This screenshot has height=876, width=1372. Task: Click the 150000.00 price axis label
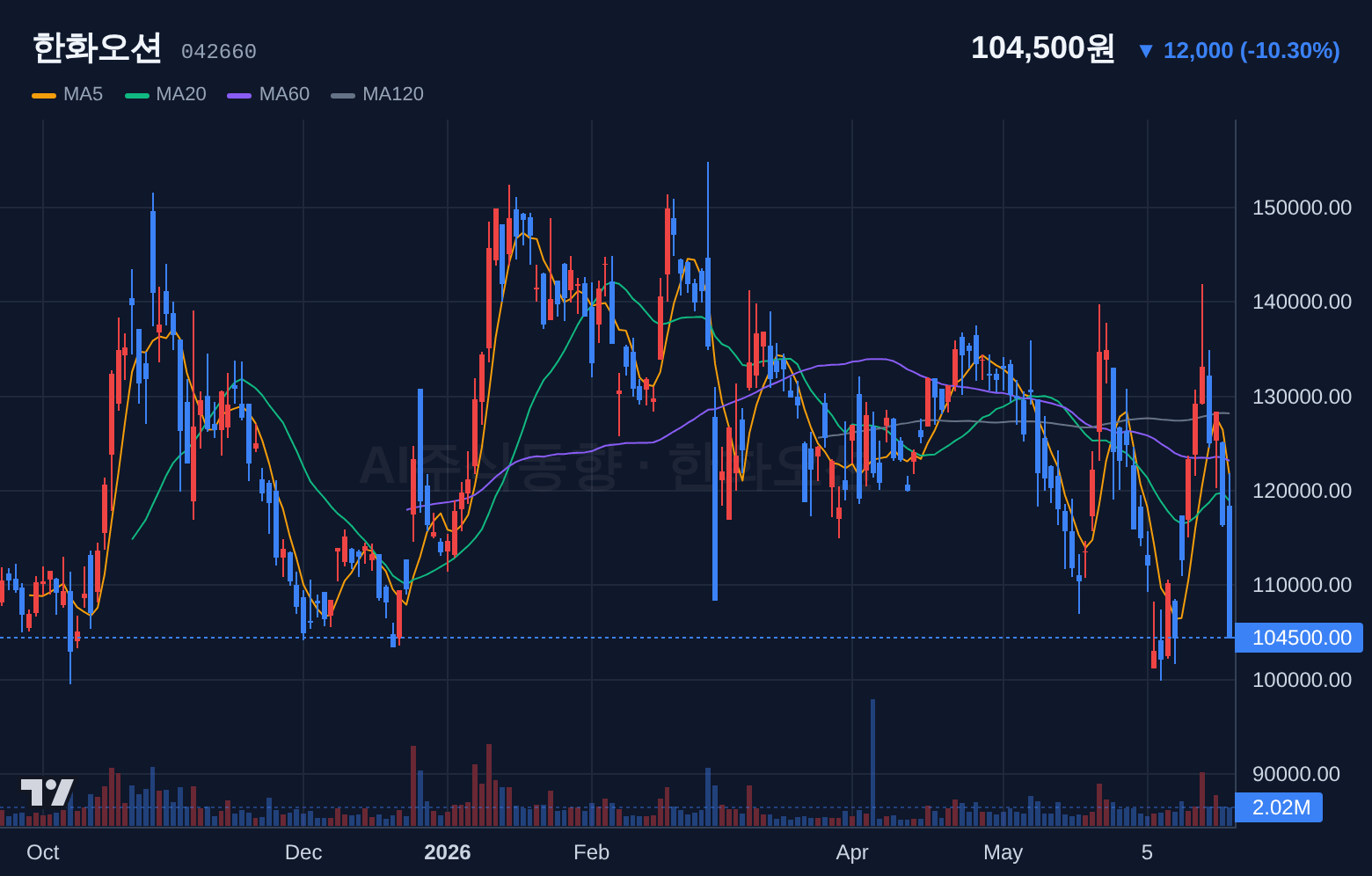1302,208
